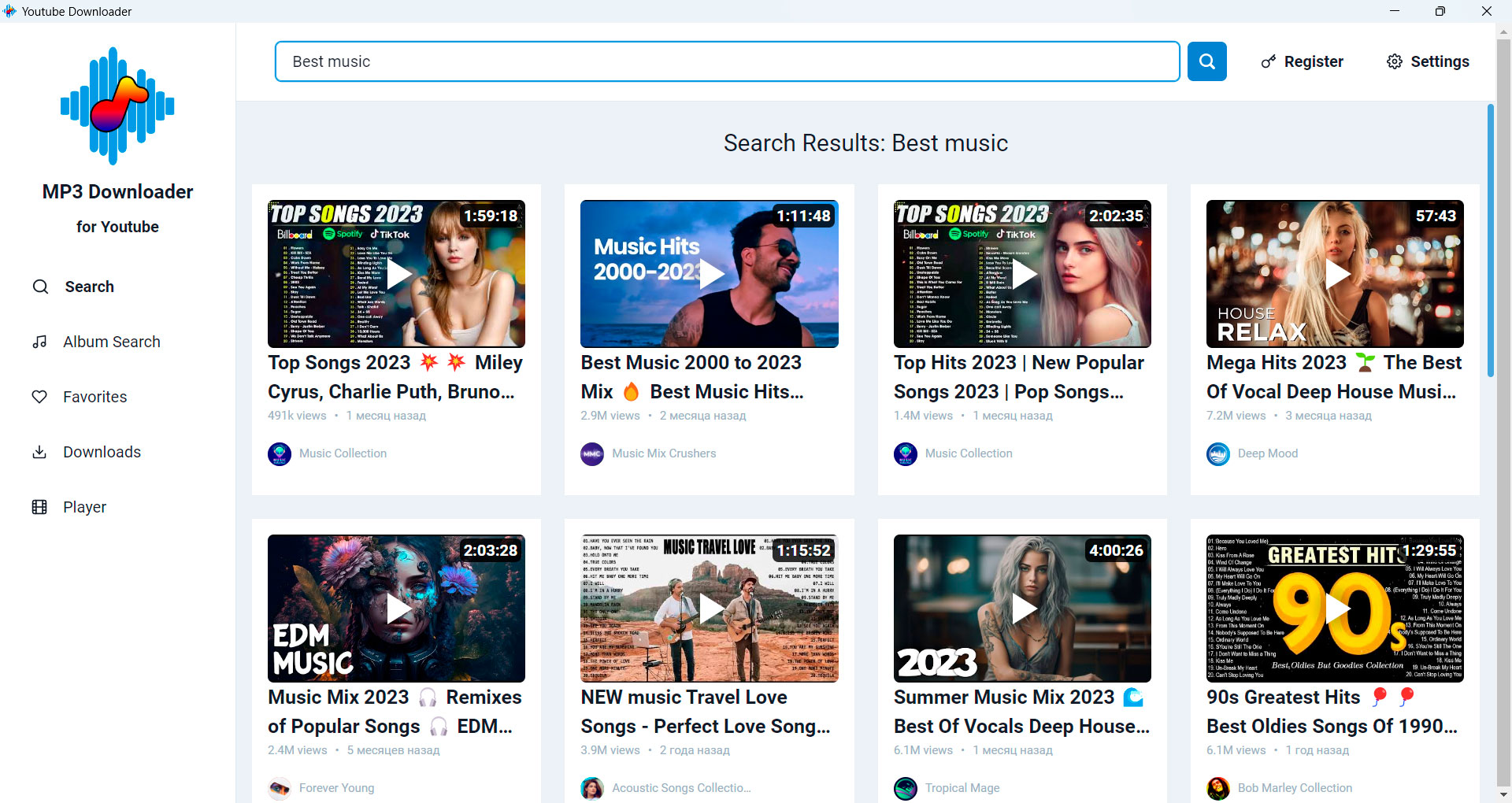The height and width of the screenshot is (803, 1512).
Task: Open Album Search from the sidebar
Action: click(x=111, y=342)
